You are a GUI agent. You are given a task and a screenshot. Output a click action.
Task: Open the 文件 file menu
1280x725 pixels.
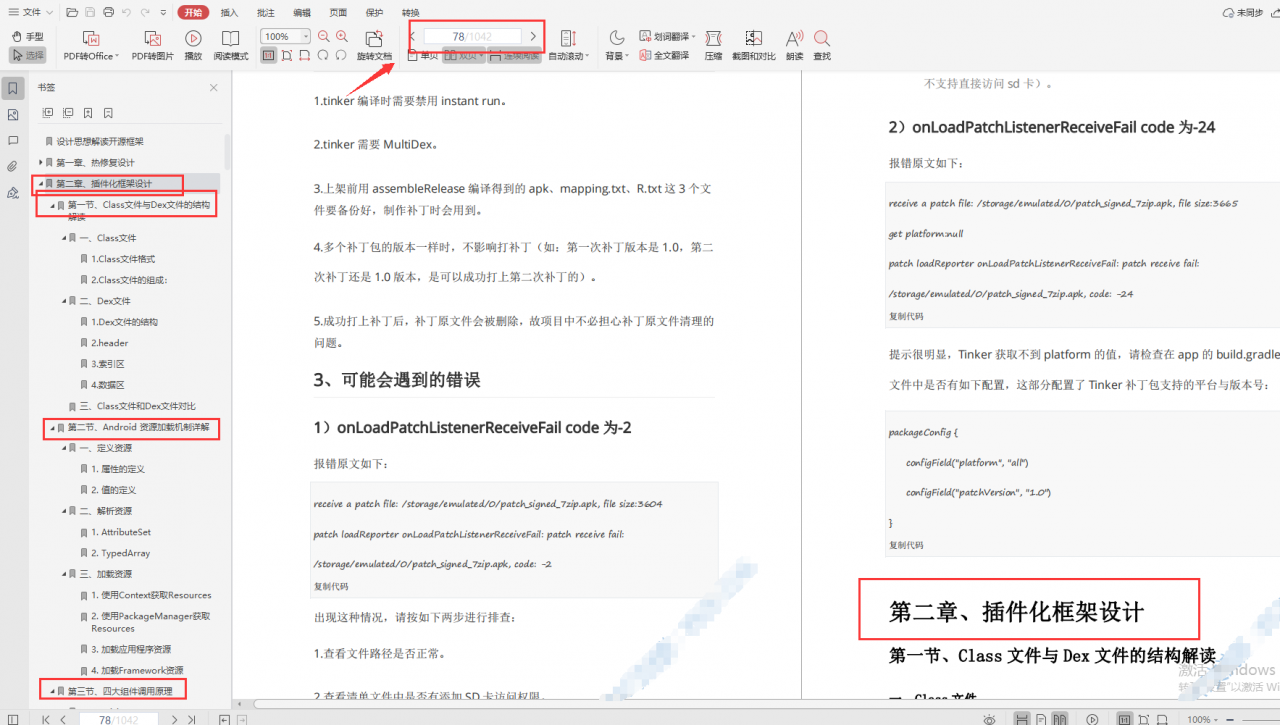[x=30, y=12]
